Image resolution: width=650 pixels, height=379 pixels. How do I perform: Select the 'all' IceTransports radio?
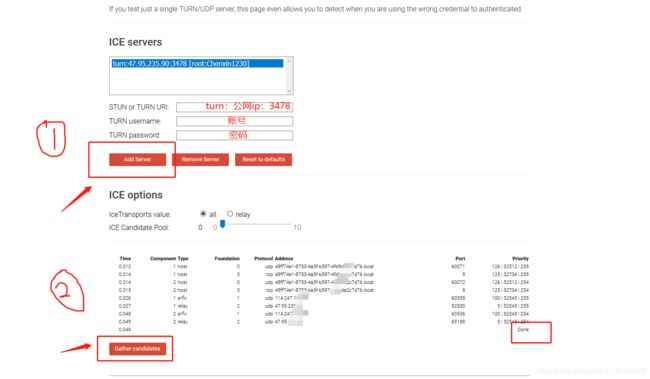click(203, 214)
